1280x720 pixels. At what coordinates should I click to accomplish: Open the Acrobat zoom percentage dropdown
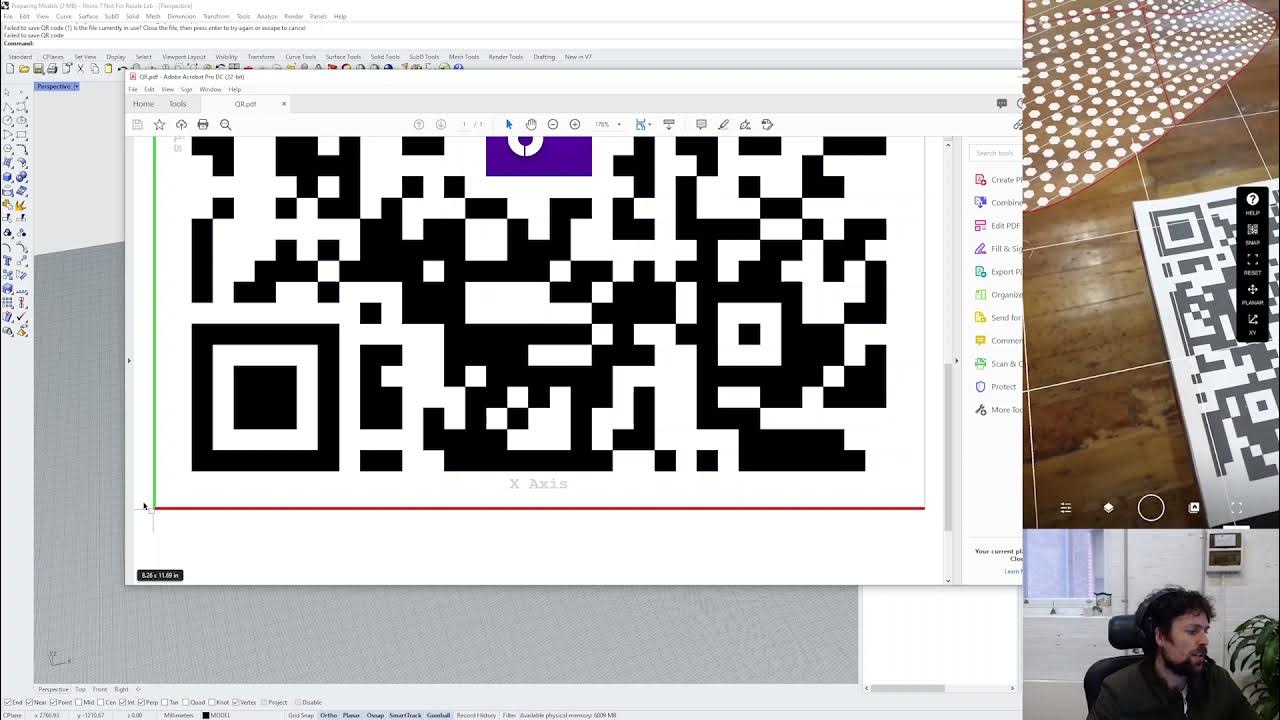[x=618, y=124]
